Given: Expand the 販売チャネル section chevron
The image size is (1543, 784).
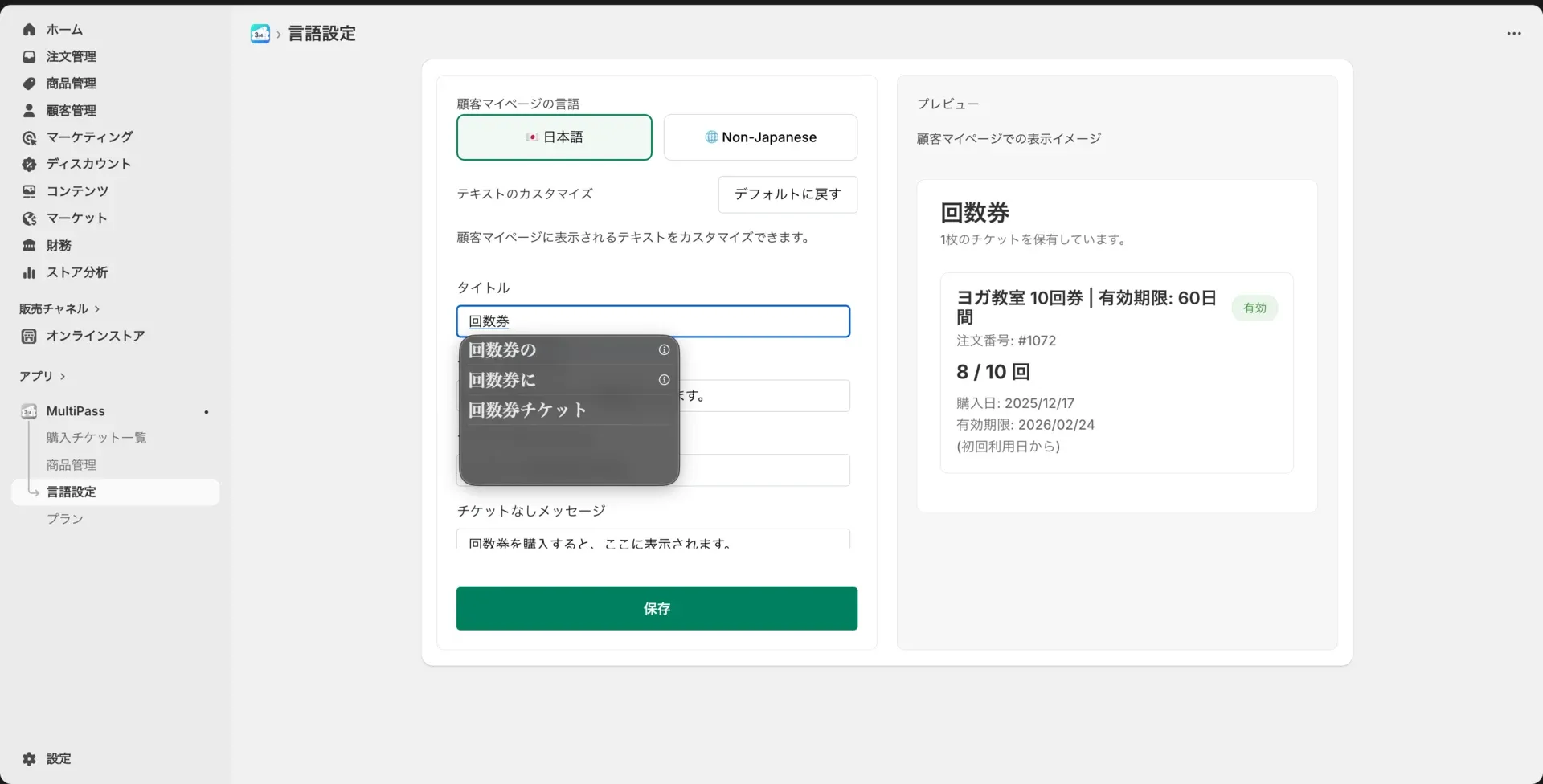Looking at the screenshot, I should coord(97,309).
